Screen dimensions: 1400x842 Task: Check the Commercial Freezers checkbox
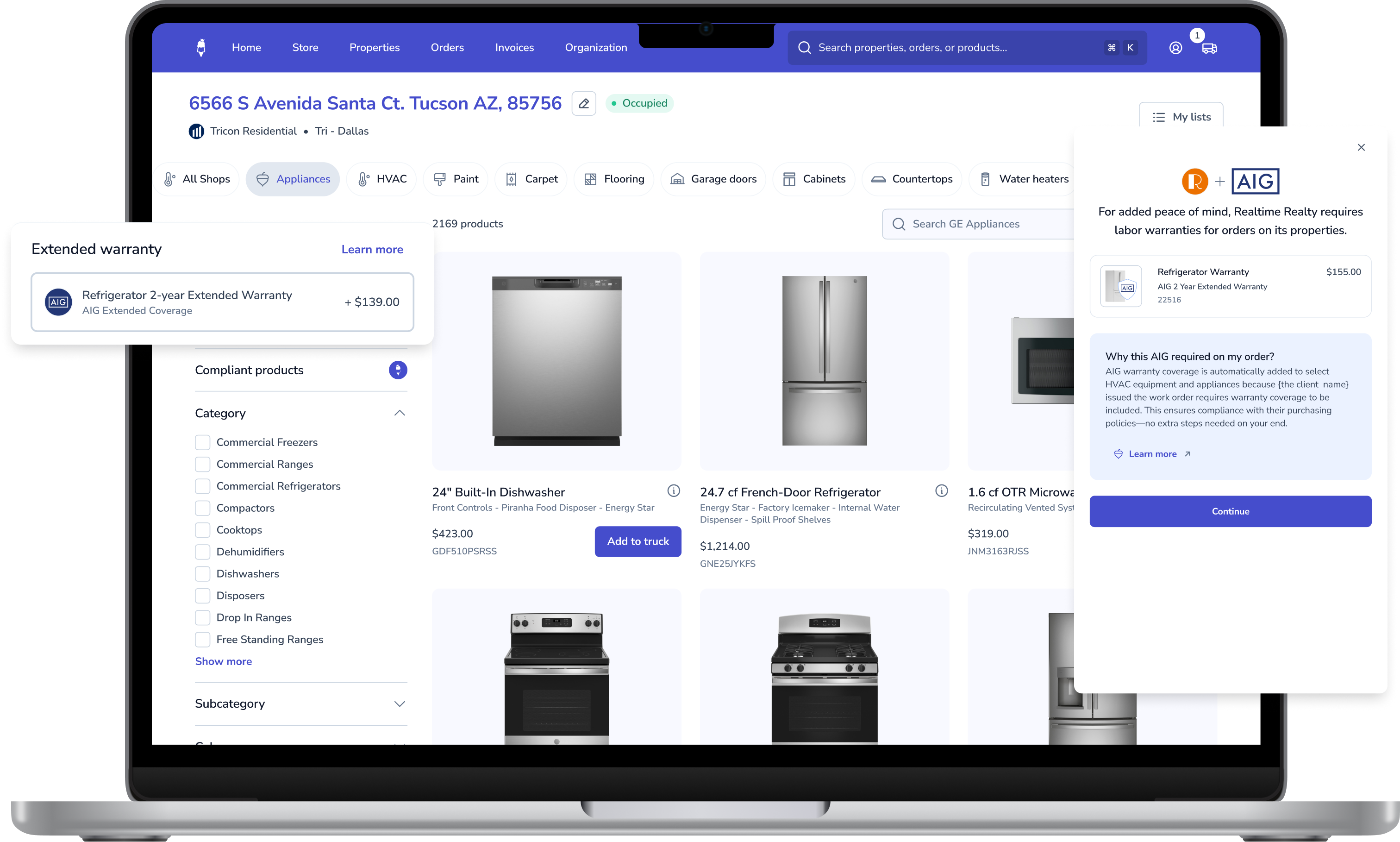coord(202,442)
